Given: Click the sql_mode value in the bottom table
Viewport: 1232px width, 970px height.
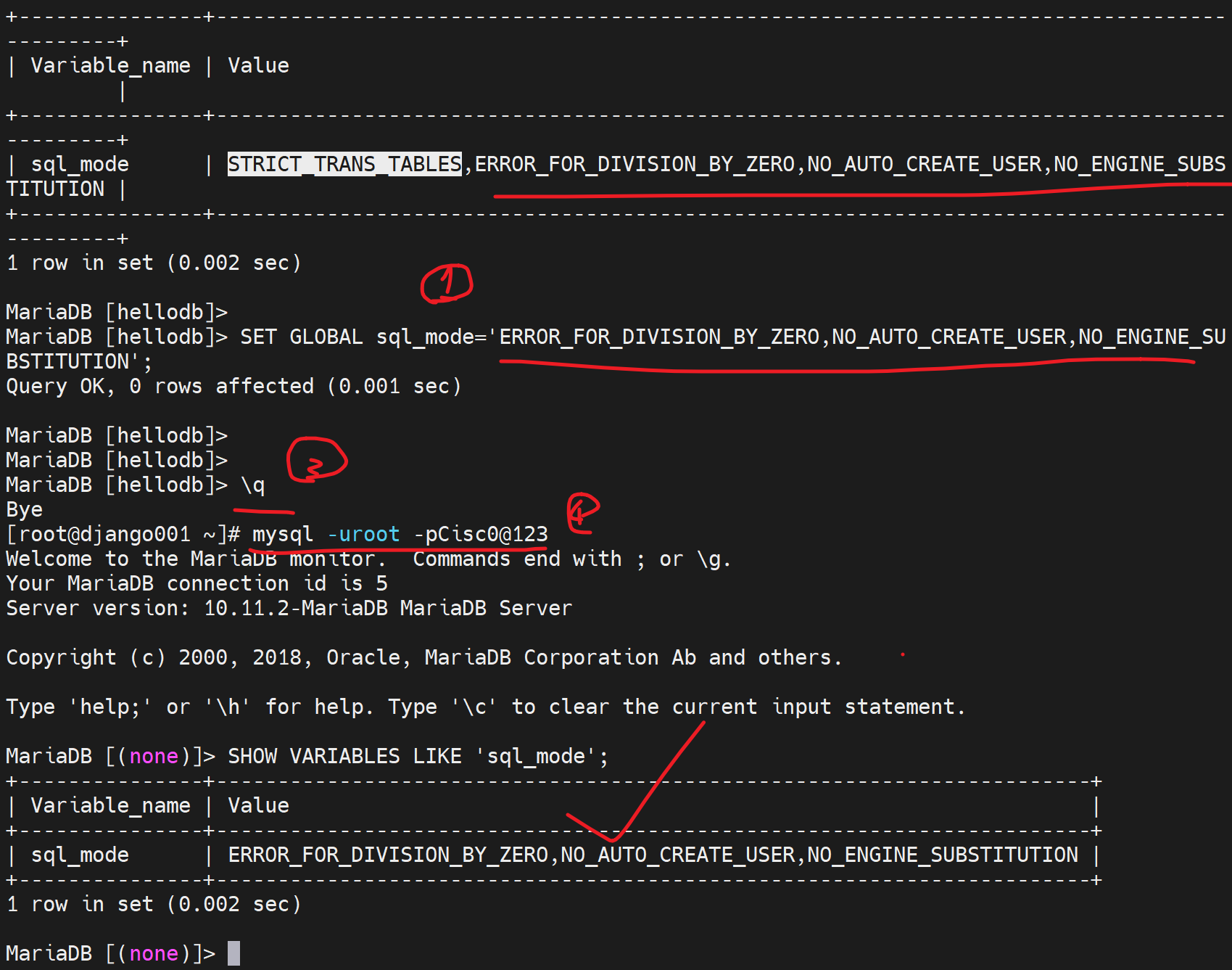Looking at the screenshot, I should pos(653,855).
